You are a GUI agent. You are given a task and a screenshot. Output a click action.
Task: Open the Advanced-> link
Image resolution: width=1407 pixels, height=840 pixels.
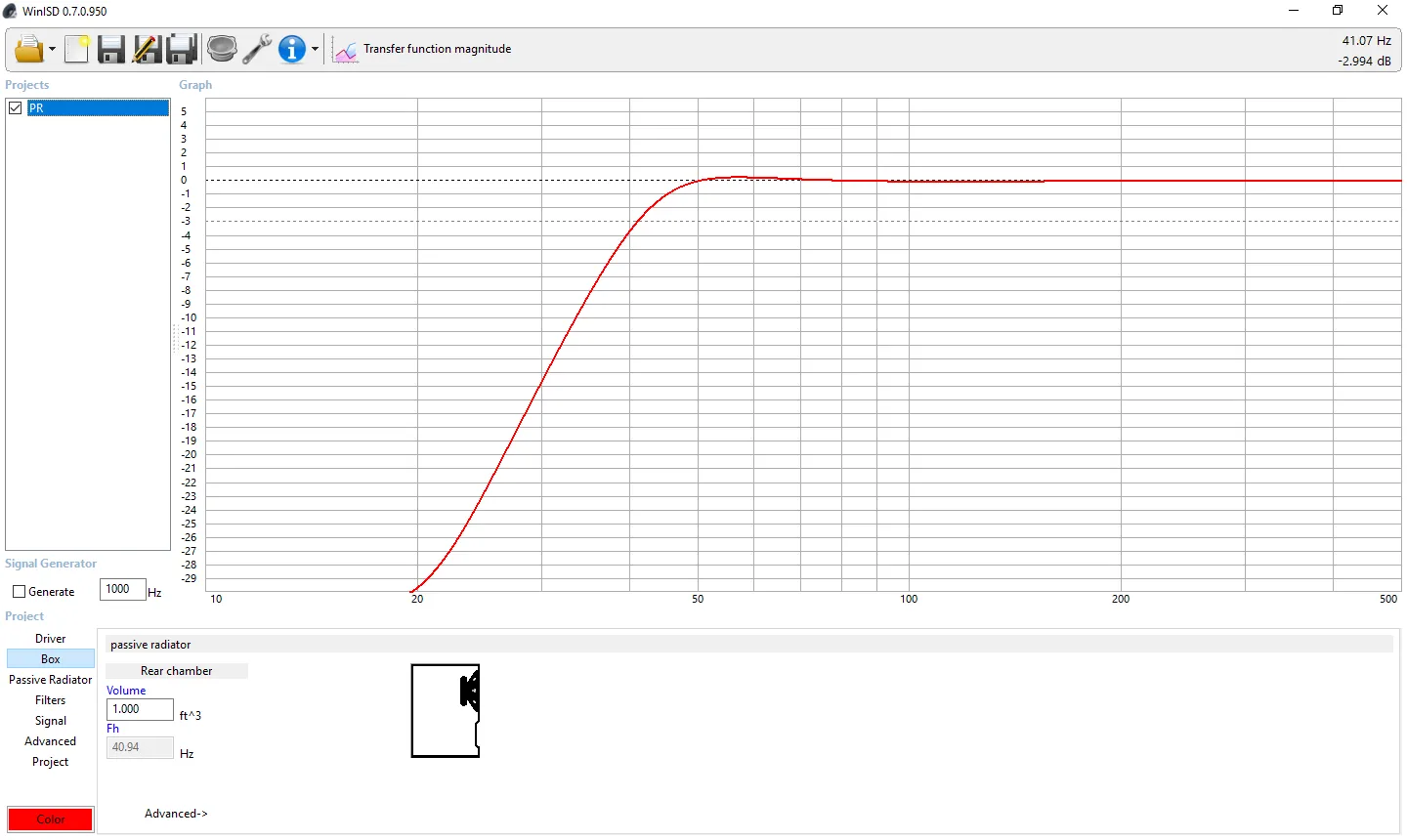(176, 814)
